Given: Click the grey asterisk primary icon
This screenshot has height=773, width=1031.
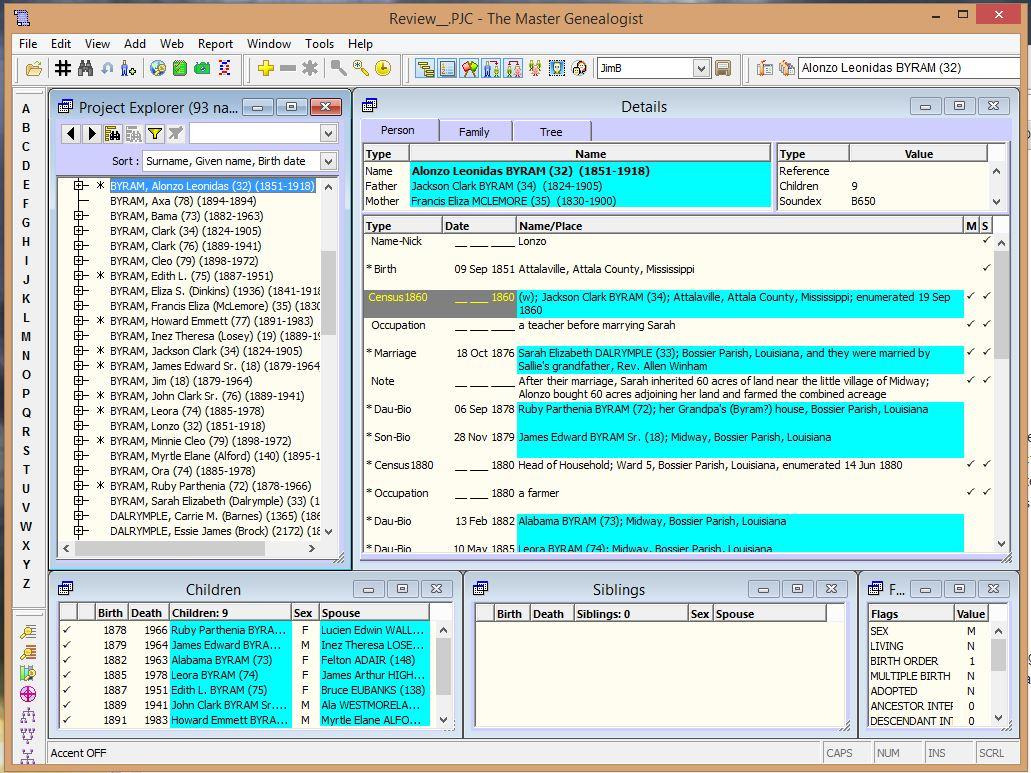Looking at the screenshot, I should (x=310, y=68).
